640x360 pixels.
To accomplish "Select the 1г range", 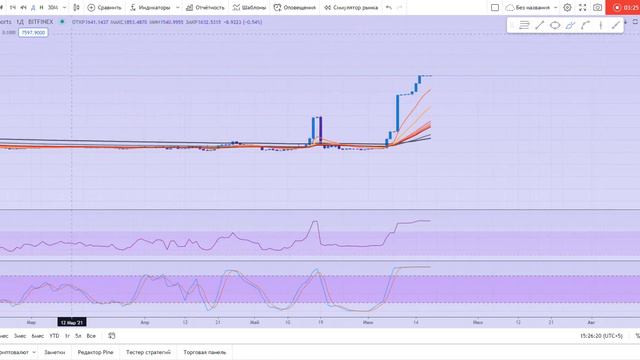I will [x=67, y=336].
